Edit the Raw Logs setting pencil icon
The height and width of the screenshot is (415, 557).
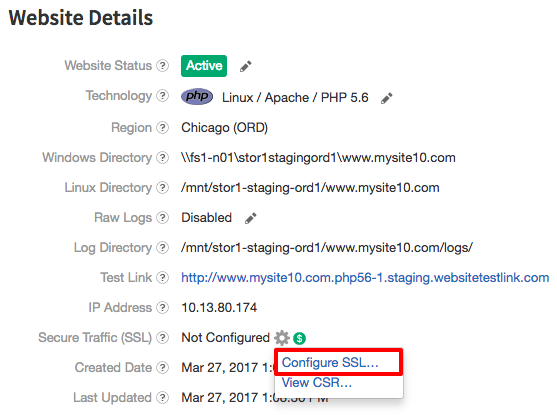click(250, 218)
